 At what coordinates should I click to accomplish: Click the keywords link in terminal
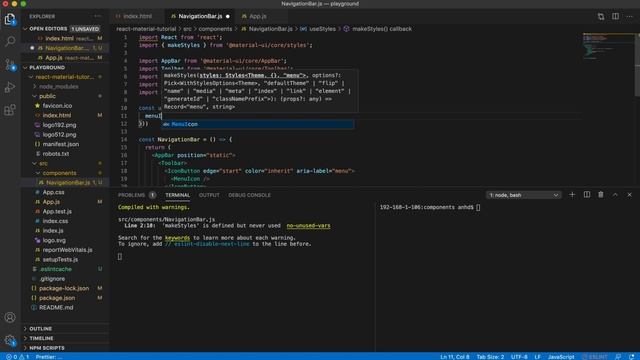point(177,238)
